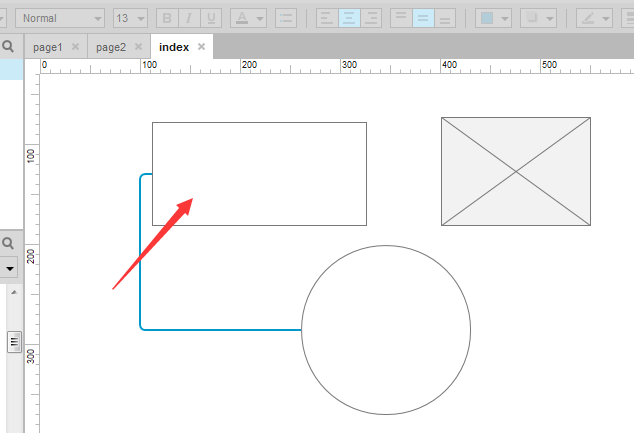Click the lower panel search icon

(x=8, y=243)
